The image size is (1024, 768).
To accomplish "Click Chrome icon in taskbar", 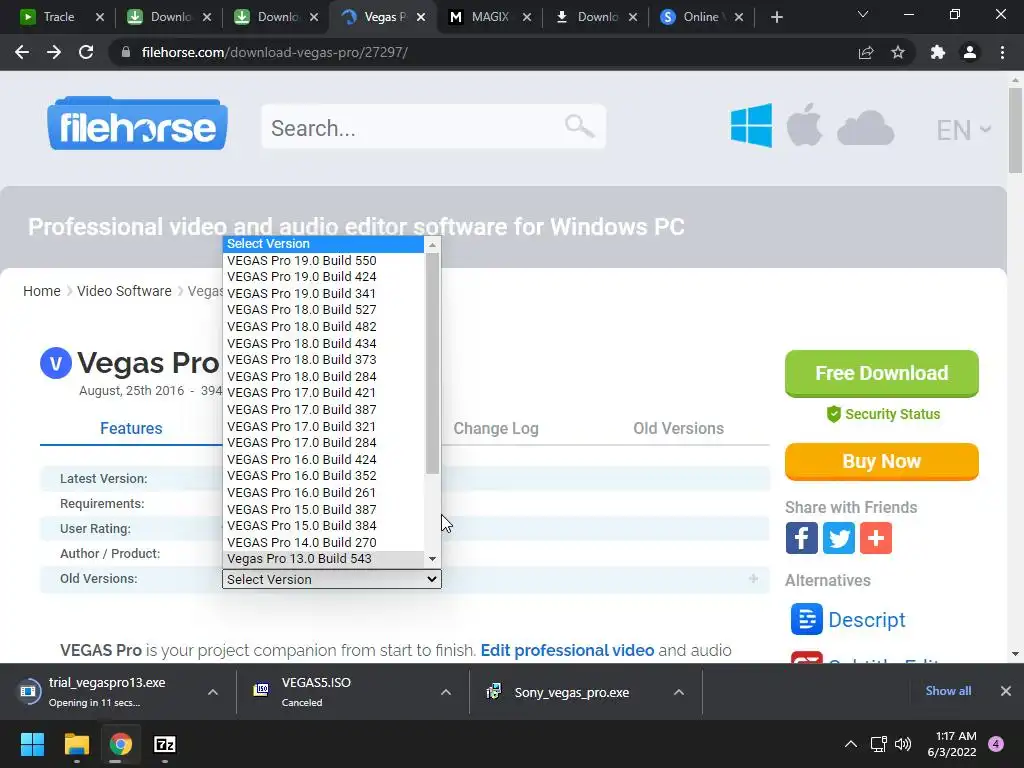I will tap(121, 744).
